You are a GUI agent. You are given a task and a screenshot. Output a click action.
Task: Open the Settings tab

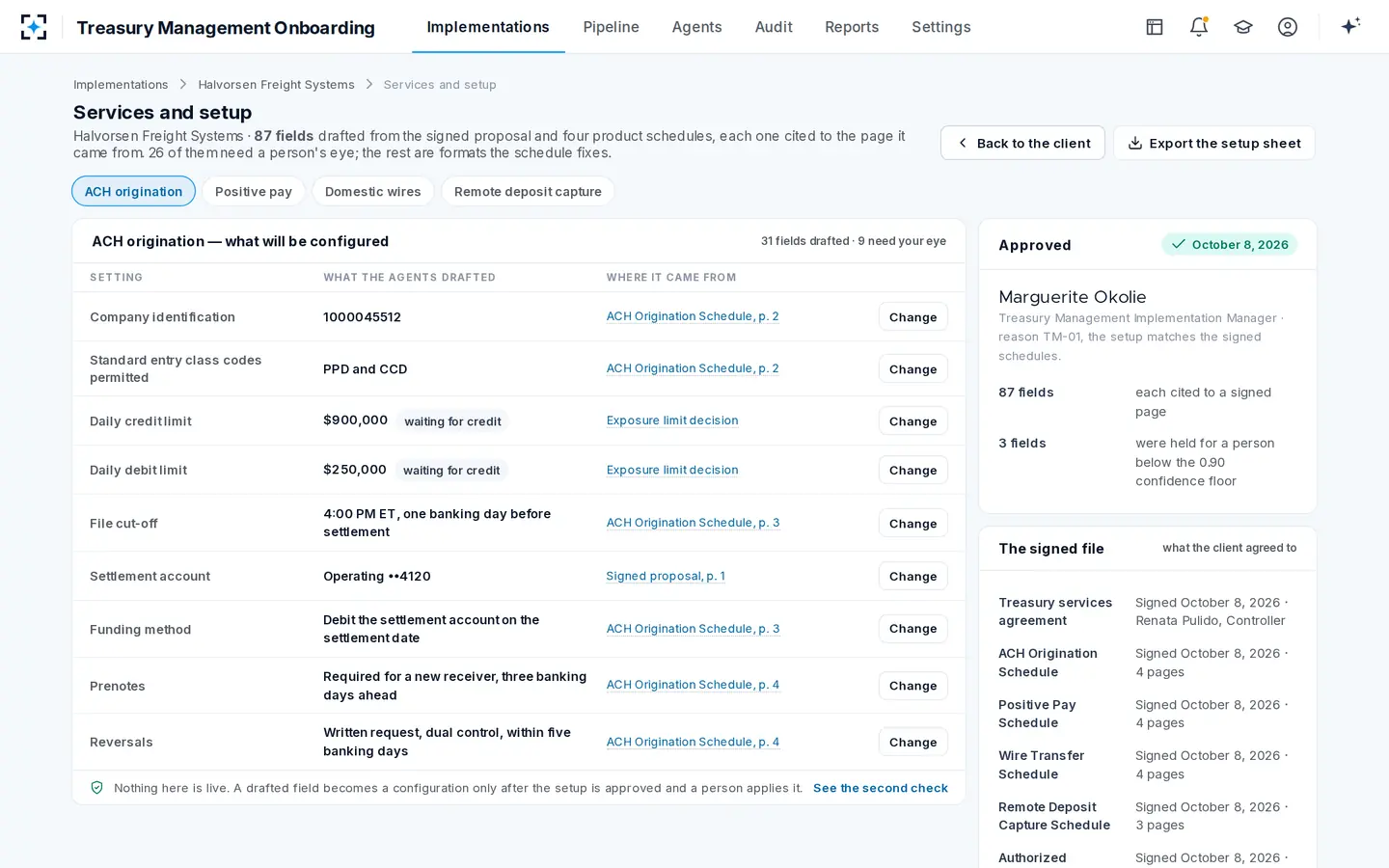click(941, 27)
